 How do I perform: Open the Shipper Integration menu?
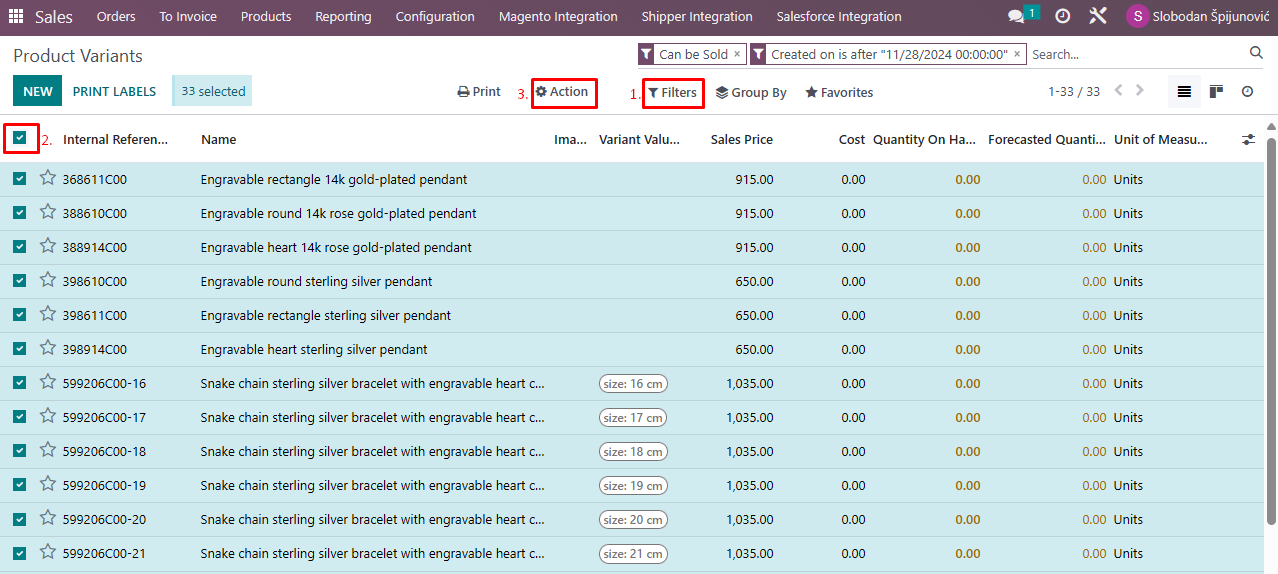(x=697, y=17)
